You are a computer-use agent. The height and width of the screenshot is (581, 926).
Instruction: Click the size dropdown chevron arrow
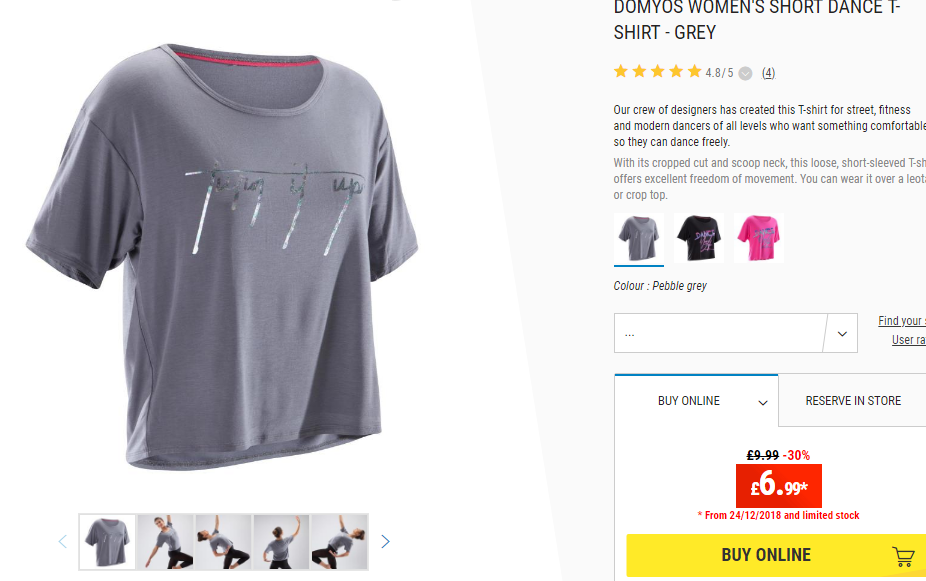(842, 334)
